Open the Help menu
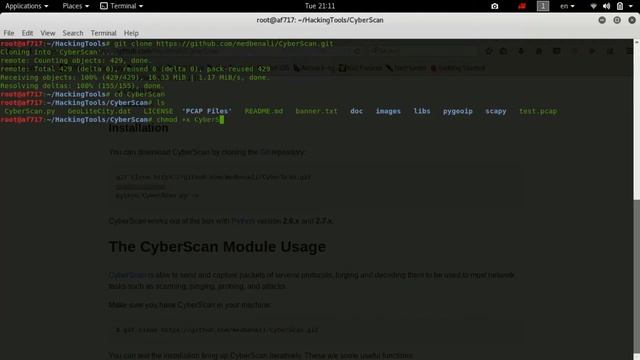Viewport: 640px width, 360px height. (x=131, y=33)
